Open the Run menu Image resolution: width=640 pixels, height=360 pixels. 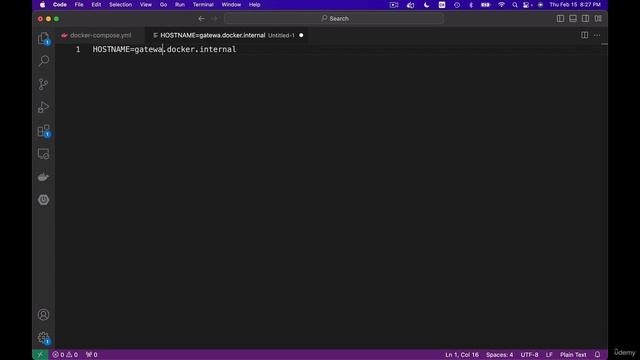tap(180, 4)
